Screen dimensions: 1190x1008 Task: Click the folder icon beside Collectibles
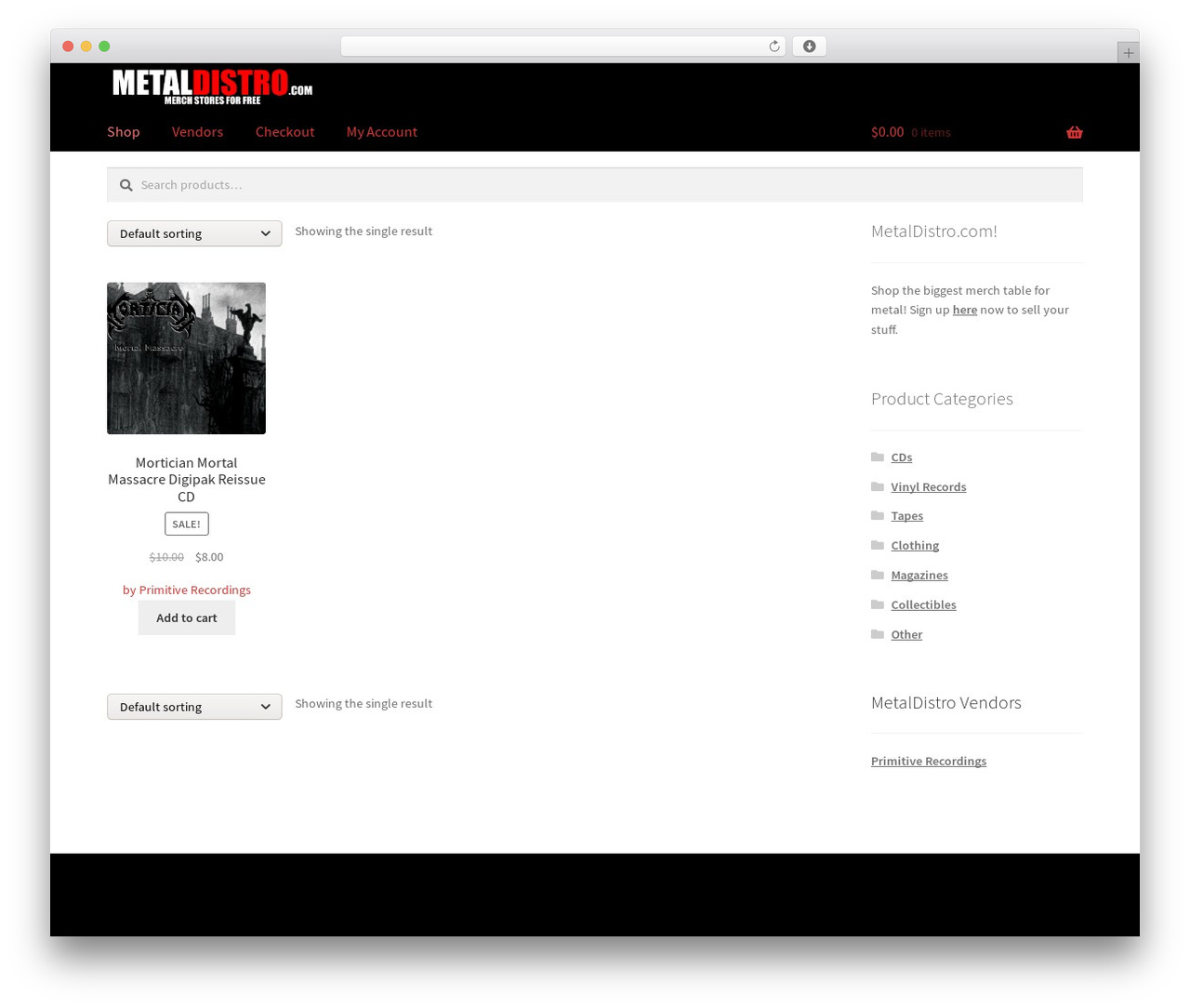pyautogui.click(x=878, y=604)
